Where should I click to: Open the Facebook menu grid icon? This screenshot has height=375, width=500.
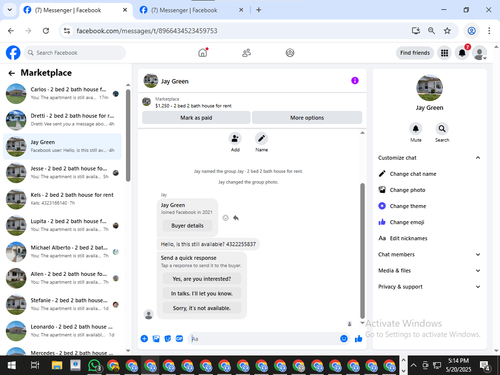[444, 53]
